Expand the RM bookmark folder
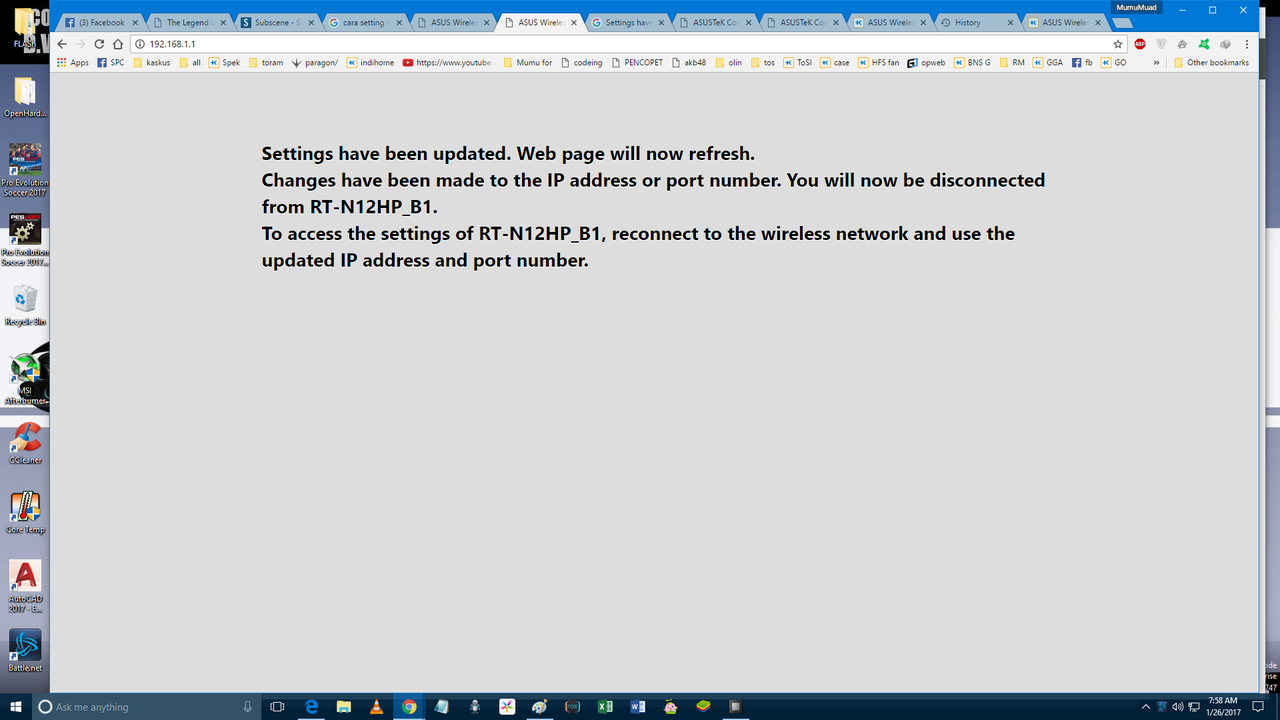This screenshot has height=720, width=1280. 1012,62
